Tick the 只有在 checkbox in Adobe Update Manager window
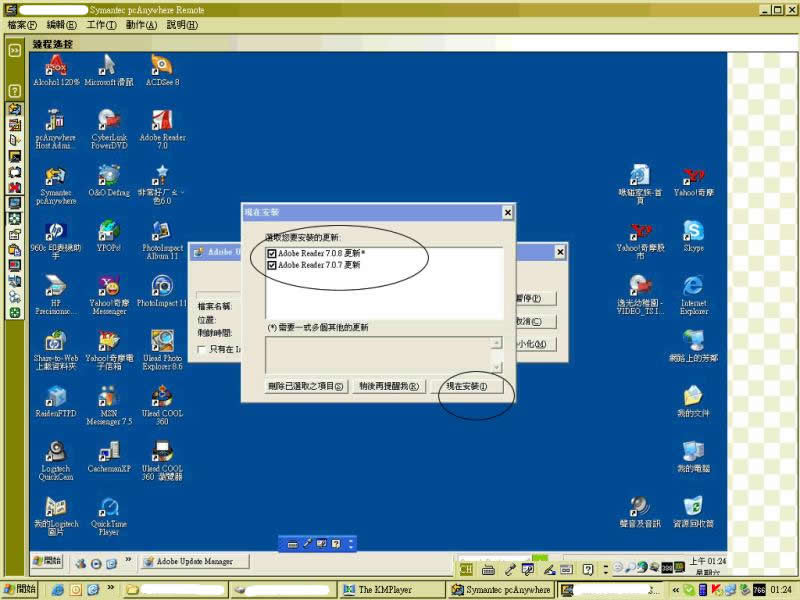This screenshot has height=600, width=800. click(202, 349)
